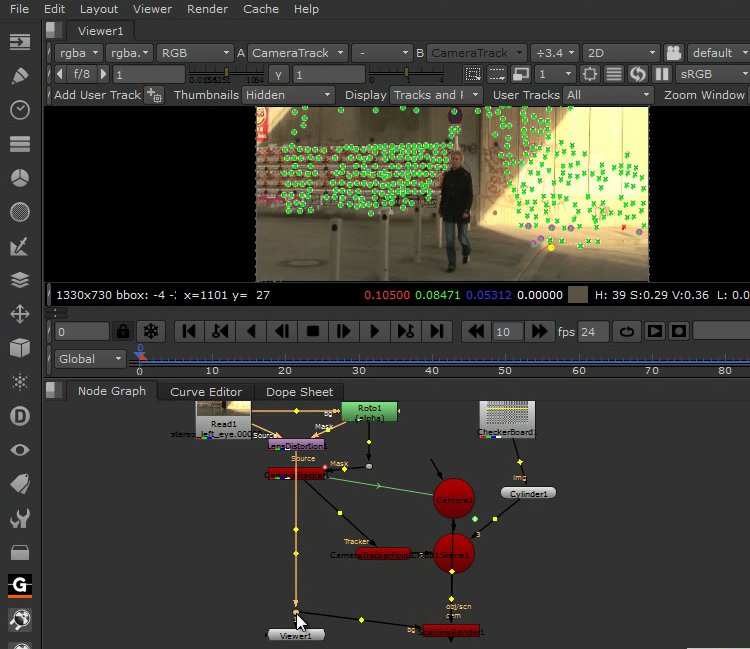Click the Add User Track crosshair icon
The image size is (750, 649).
[154, 95]
